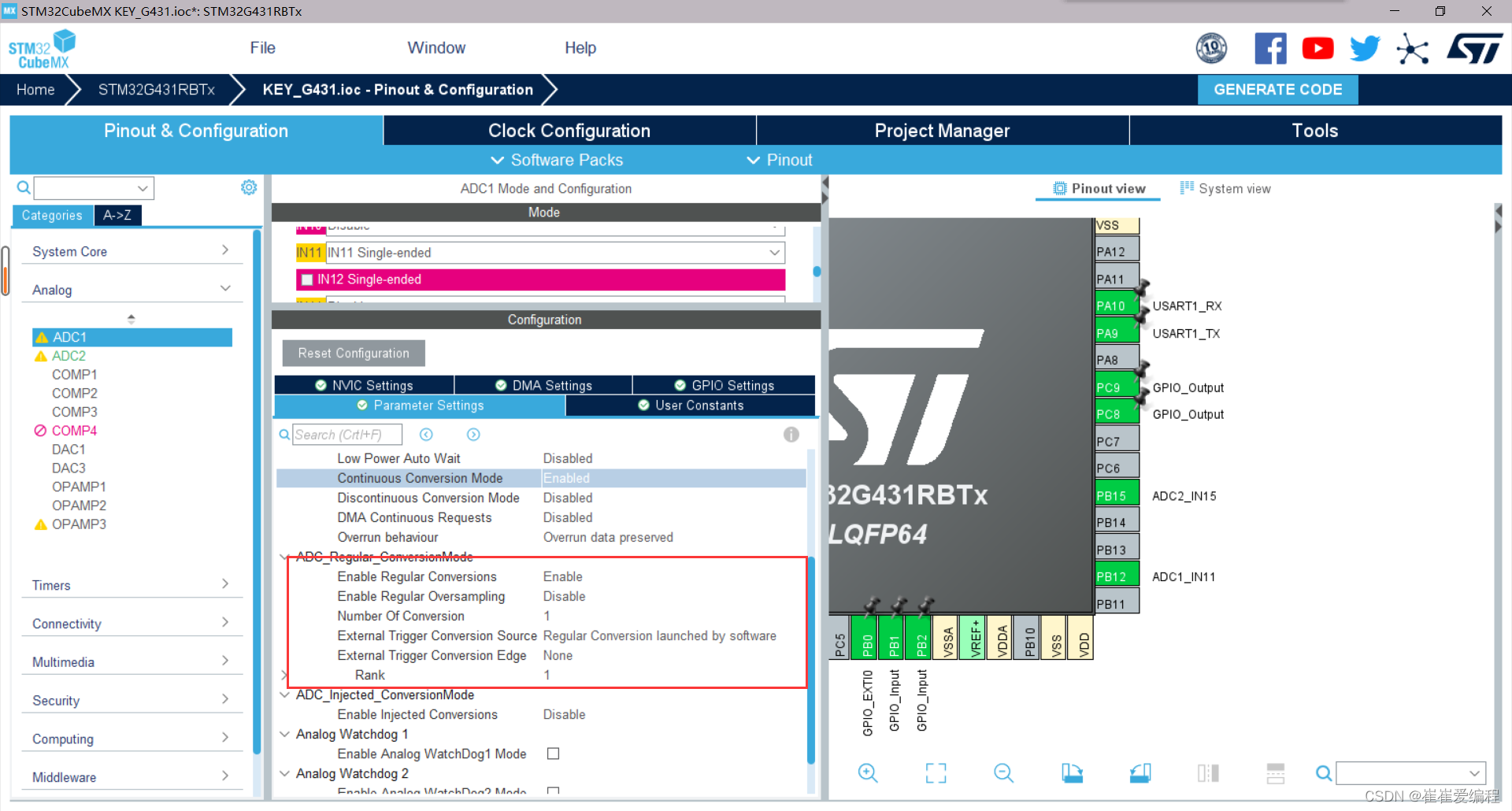Collapse Analog Watchdog 1 section

[284, 734]
